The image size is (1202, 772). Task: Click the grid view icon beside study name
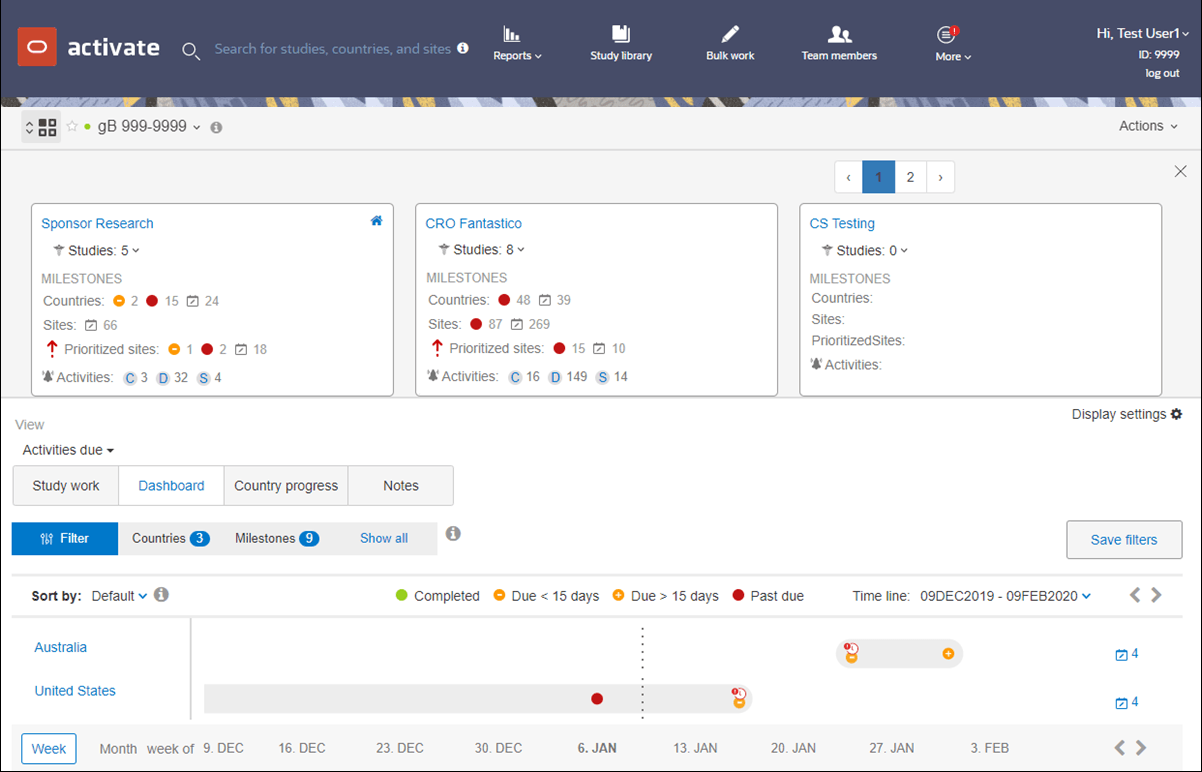pos(47,127)
